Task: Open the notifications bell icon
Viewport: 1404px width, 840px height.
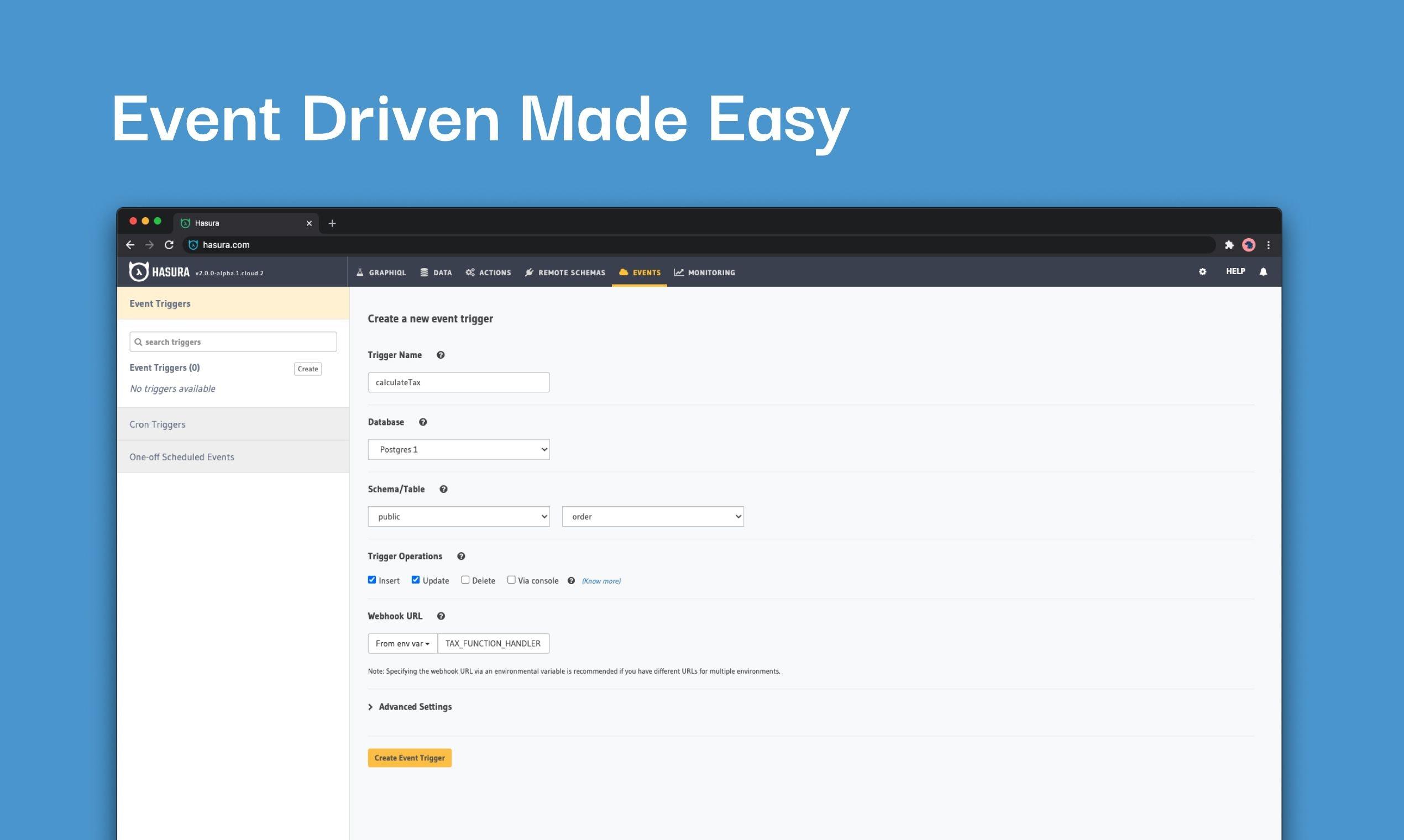Action: (x=1263, y=272)
